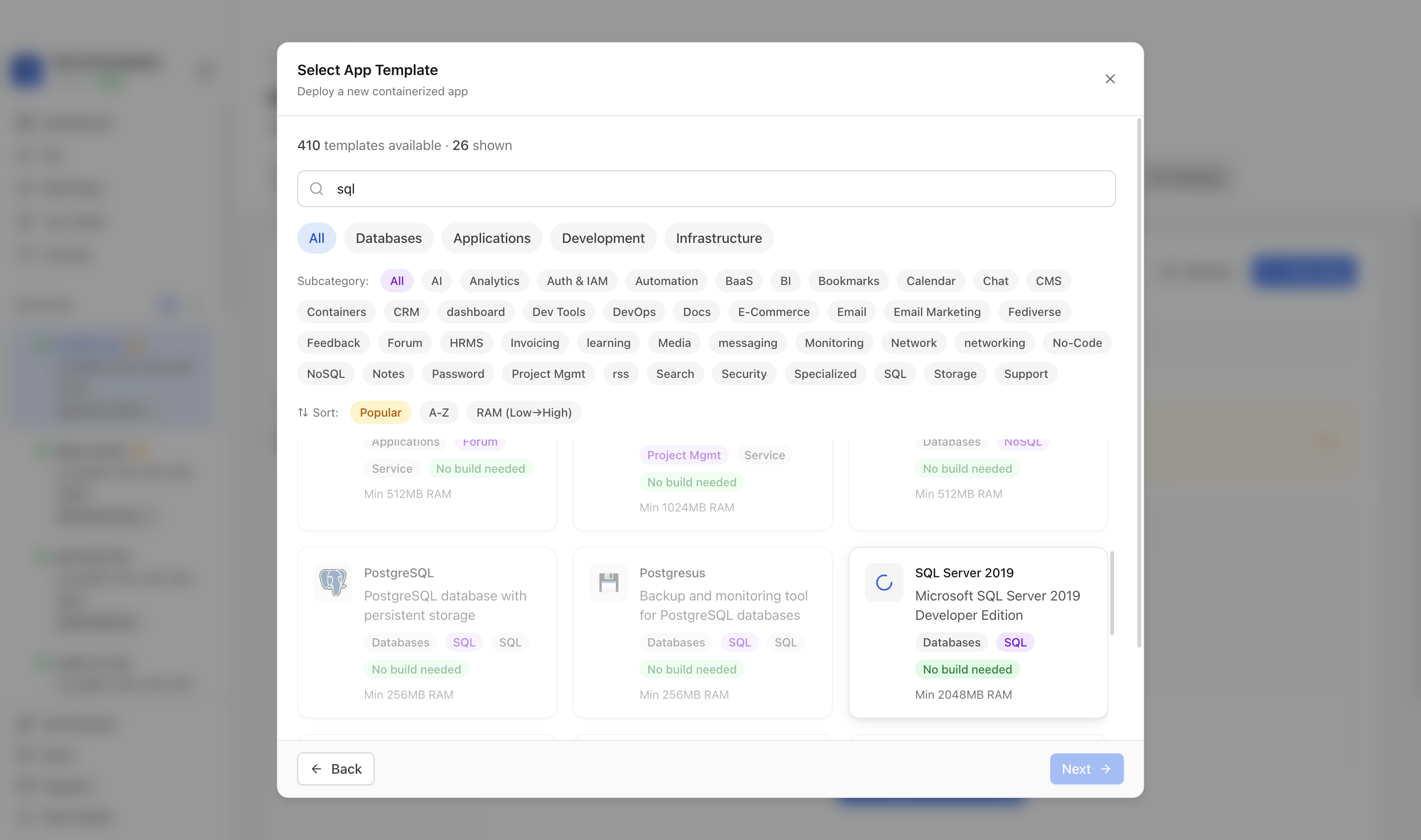This screenshot has width=1421, height=840.
Task: Filter by E-Commerce subcategory
Action: point(773,312)
